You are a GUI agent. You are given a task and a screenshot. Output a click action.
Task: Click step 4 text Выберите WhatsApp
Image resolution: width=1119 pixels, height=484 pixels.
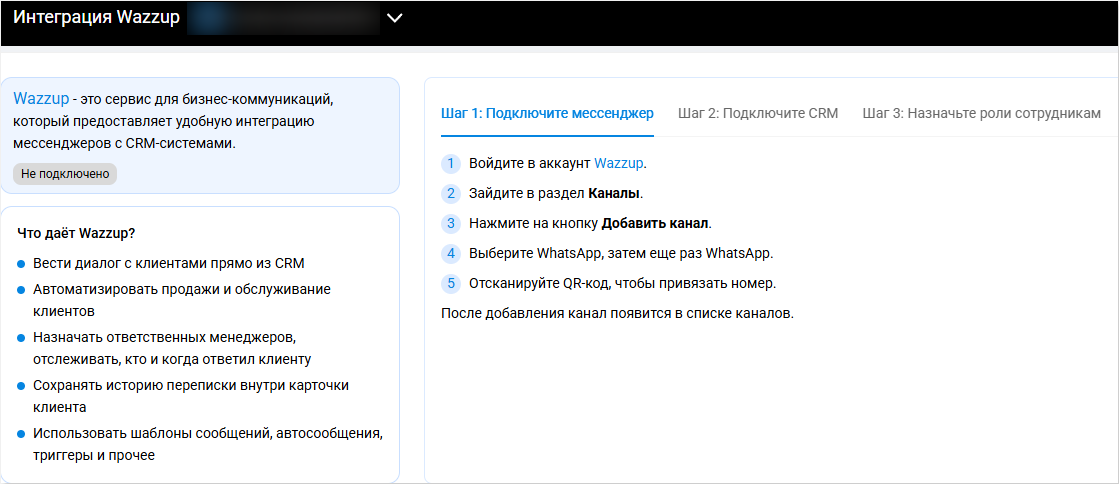click(x=621, y=253)
